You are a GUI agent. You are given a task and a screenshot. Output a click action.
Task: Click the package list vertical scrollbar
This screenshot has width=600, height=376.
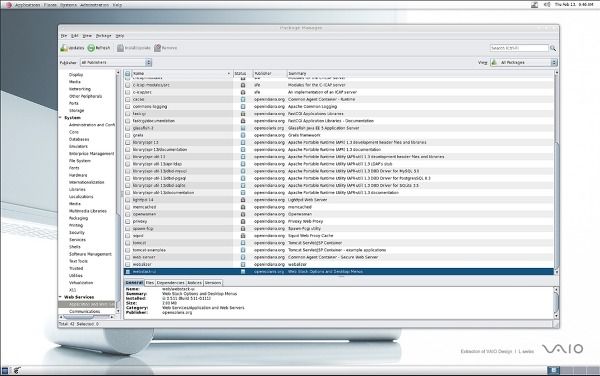pyautogui.click(x=556, y=172)
